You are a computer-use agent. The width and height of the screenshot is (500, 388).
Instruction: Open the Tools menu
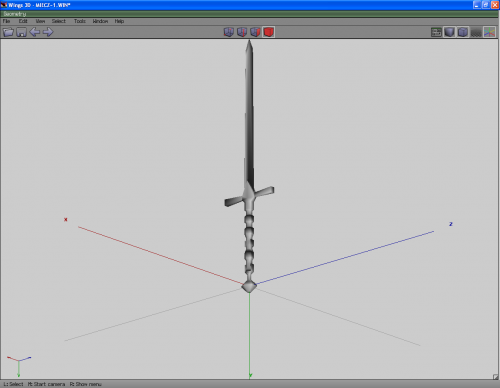click(80, 21)
